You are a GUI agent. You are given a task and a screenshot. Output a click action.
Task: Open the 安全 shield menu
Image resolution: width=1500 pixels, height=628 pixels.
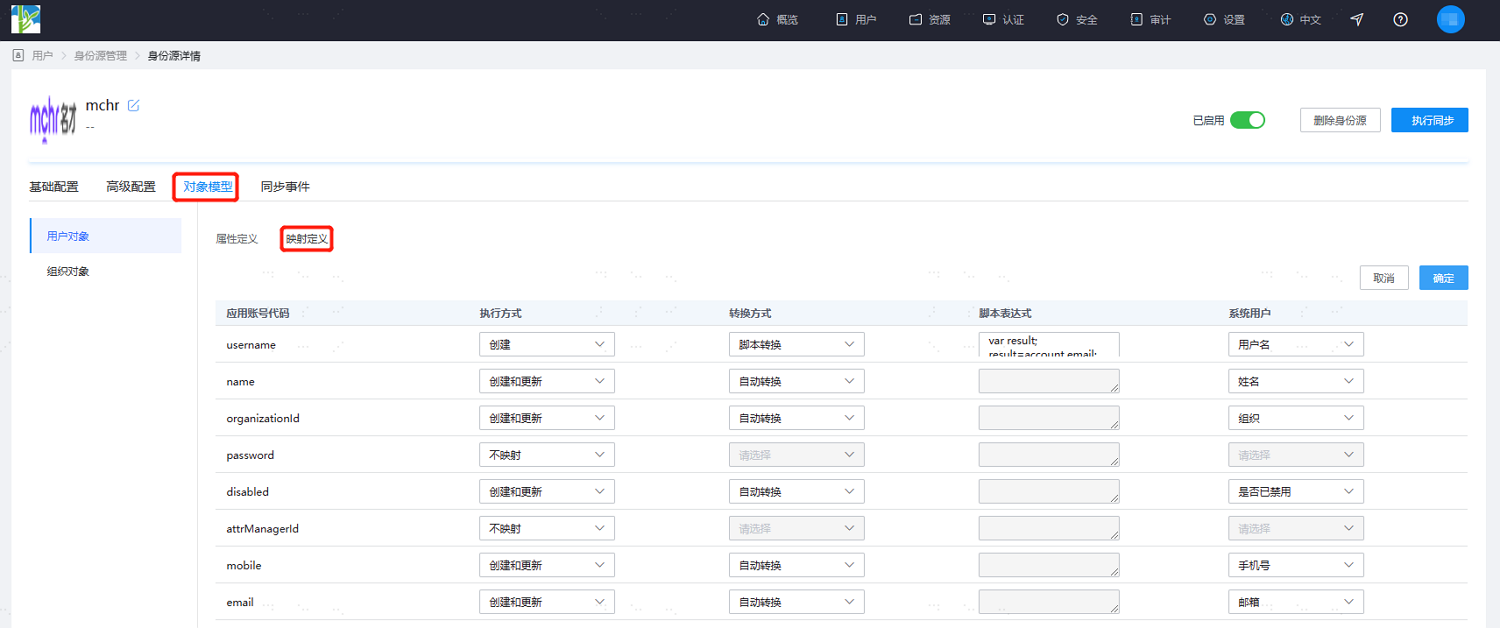point(1077,20)
